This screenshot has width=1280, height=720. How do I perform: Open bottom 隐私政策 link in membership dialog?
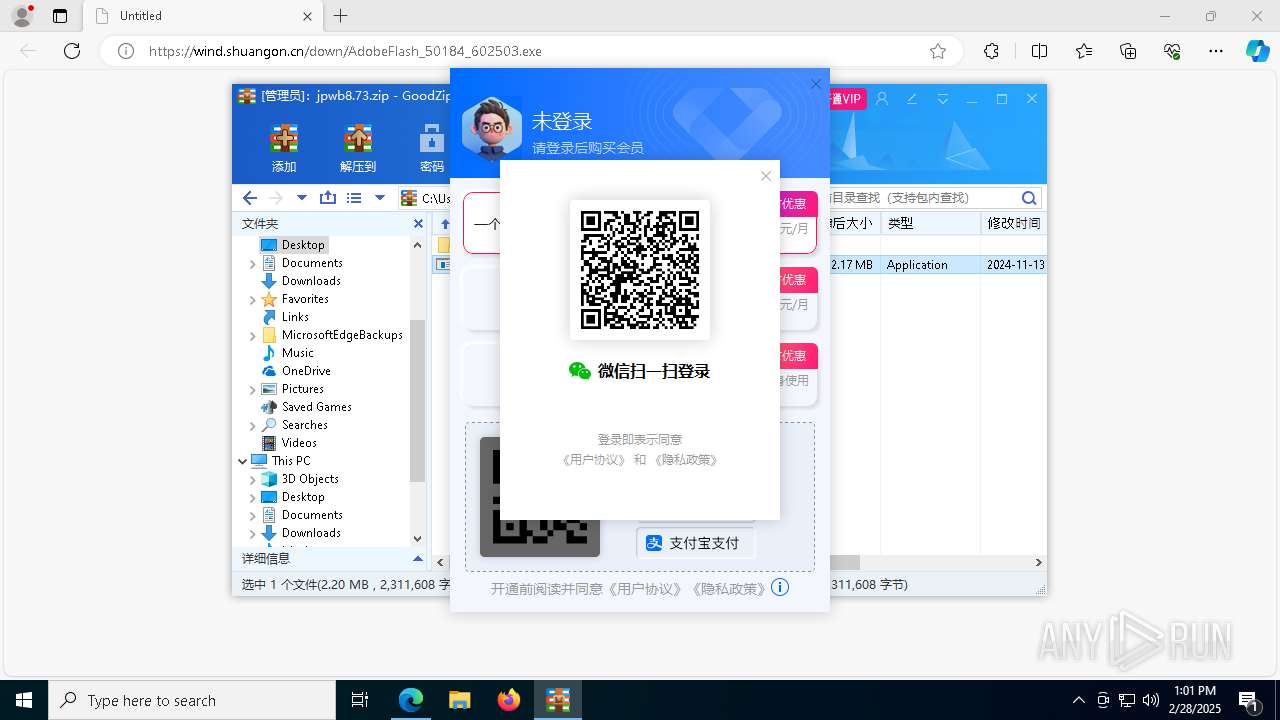[x=728, y=589]
